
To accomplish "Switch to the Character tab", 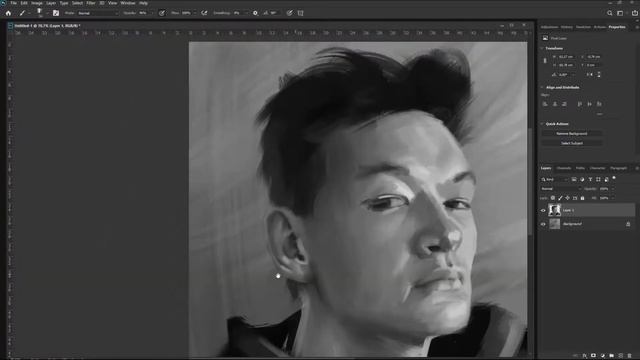I will pos(597,168).
